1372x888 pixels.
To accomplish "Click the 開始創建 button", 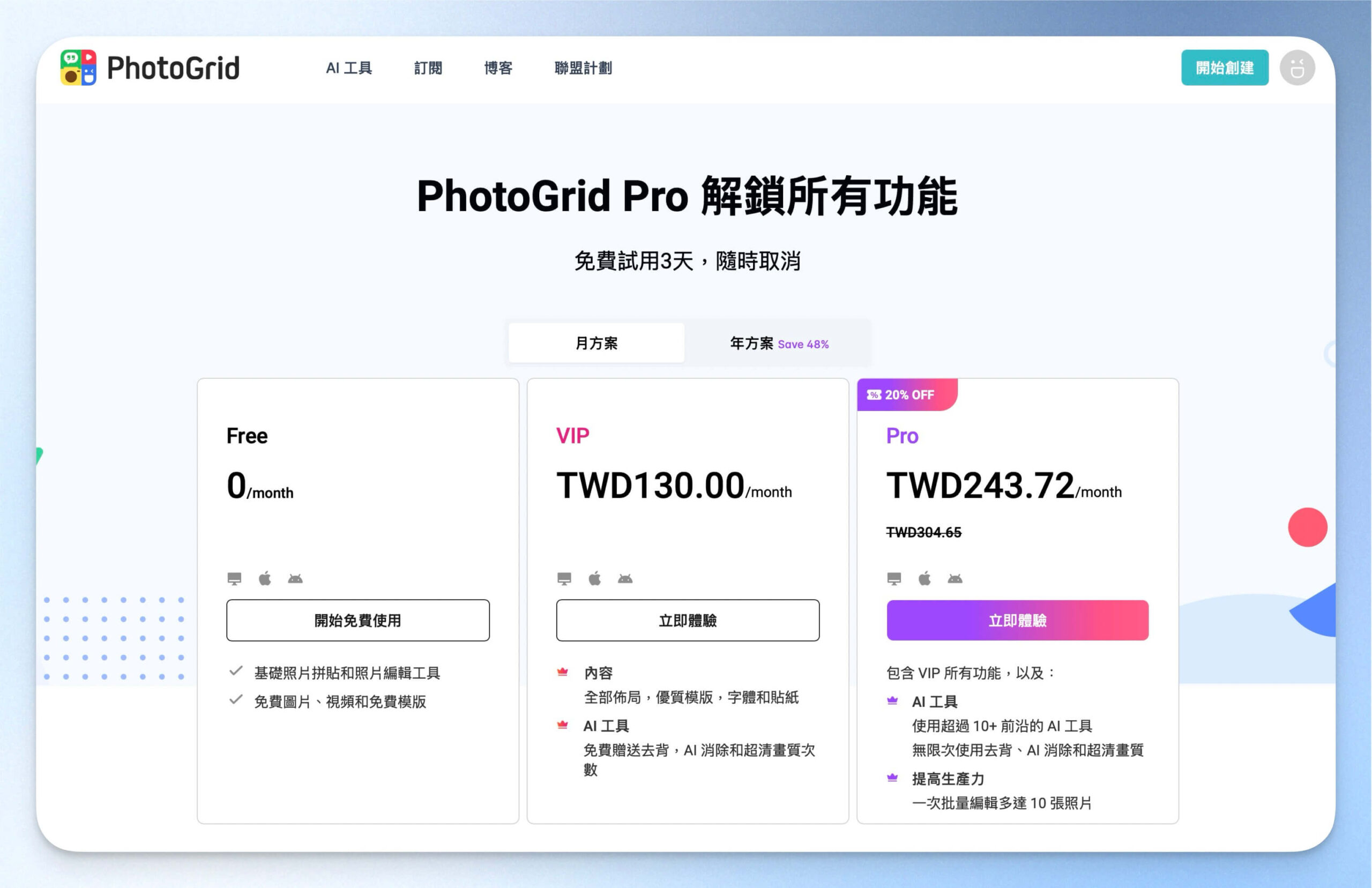I will (x=1225, y=68).
